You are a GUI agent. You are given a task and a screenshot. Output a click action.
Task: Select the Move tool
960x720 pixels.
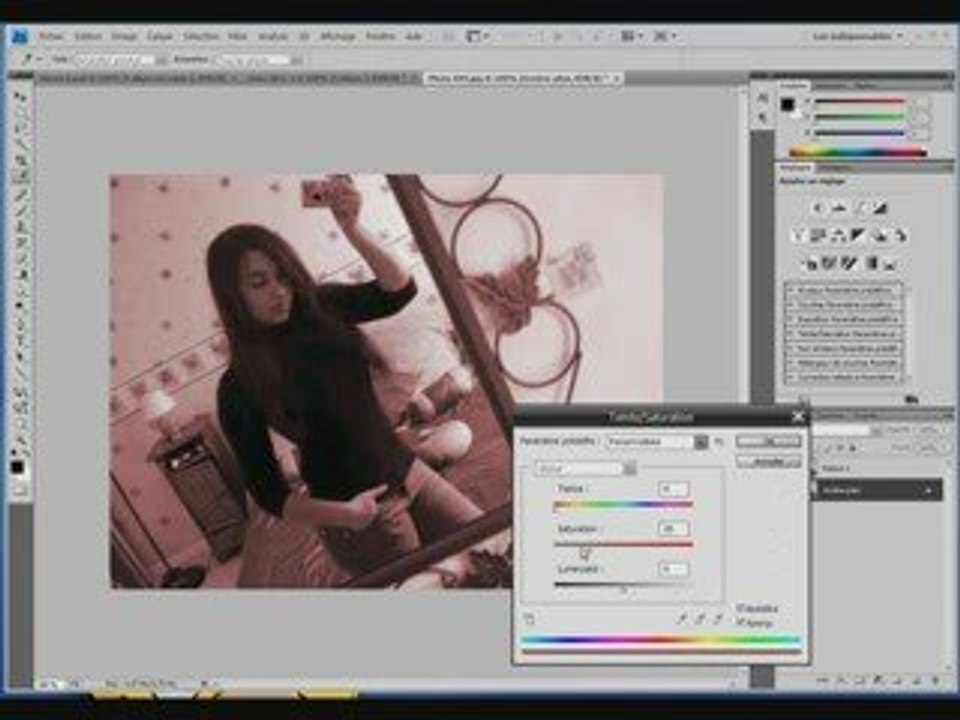[x=20, y=96]
